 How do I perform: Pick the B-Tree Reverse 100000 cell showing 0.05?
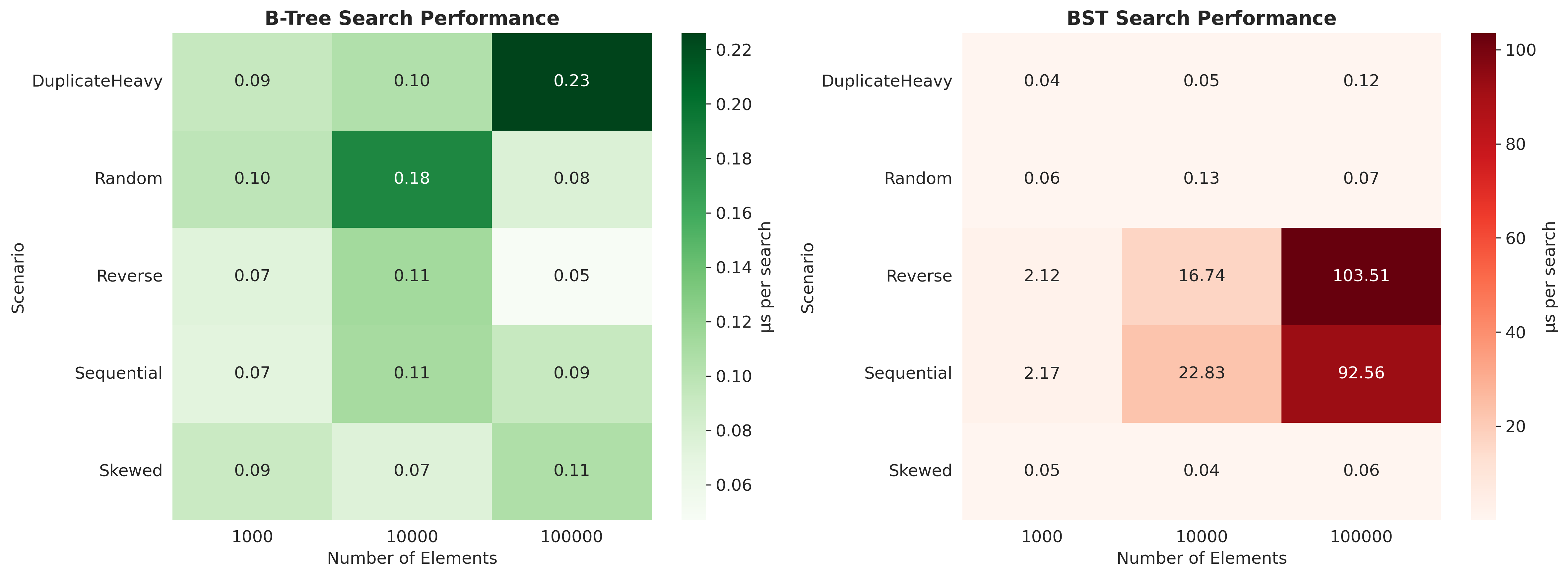(x=571, y=276)
